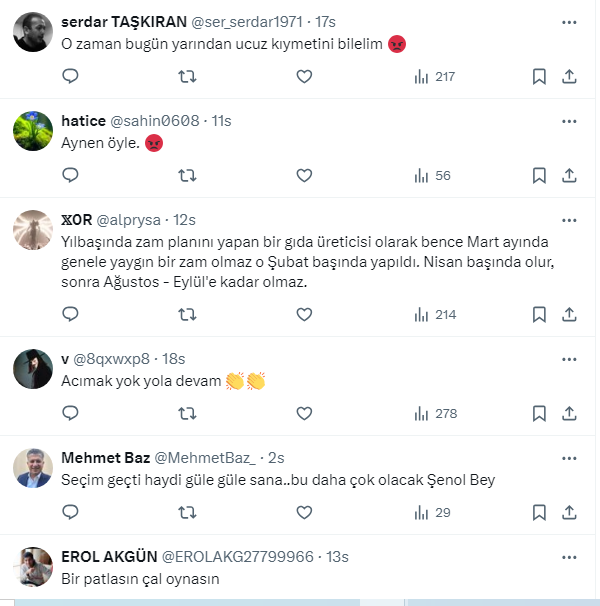
Task: Reply to serdar TAŞKIRAN's tweet
Action: (70, 76)
